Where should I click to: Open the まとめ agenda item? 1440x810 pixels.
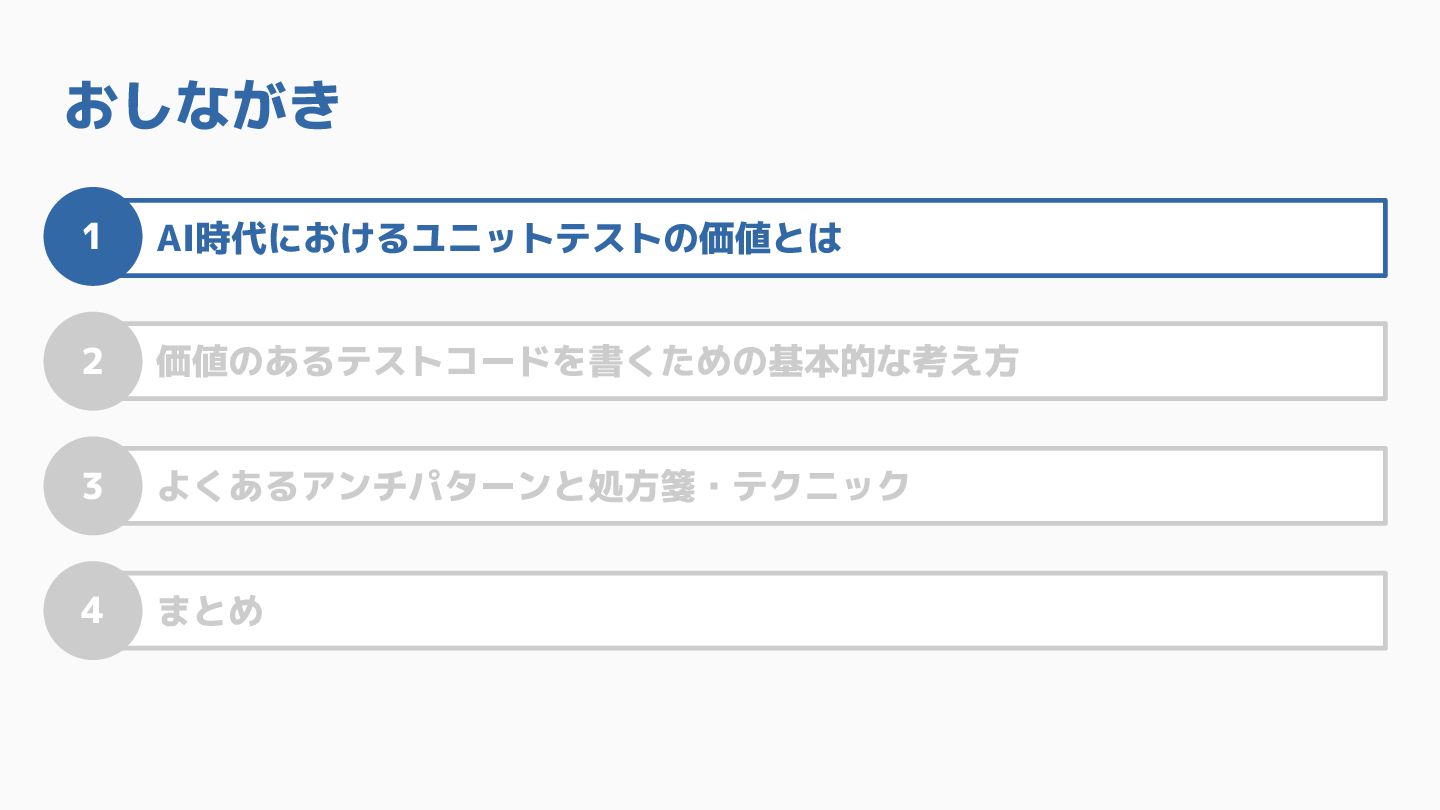click(x=210, y=610)
